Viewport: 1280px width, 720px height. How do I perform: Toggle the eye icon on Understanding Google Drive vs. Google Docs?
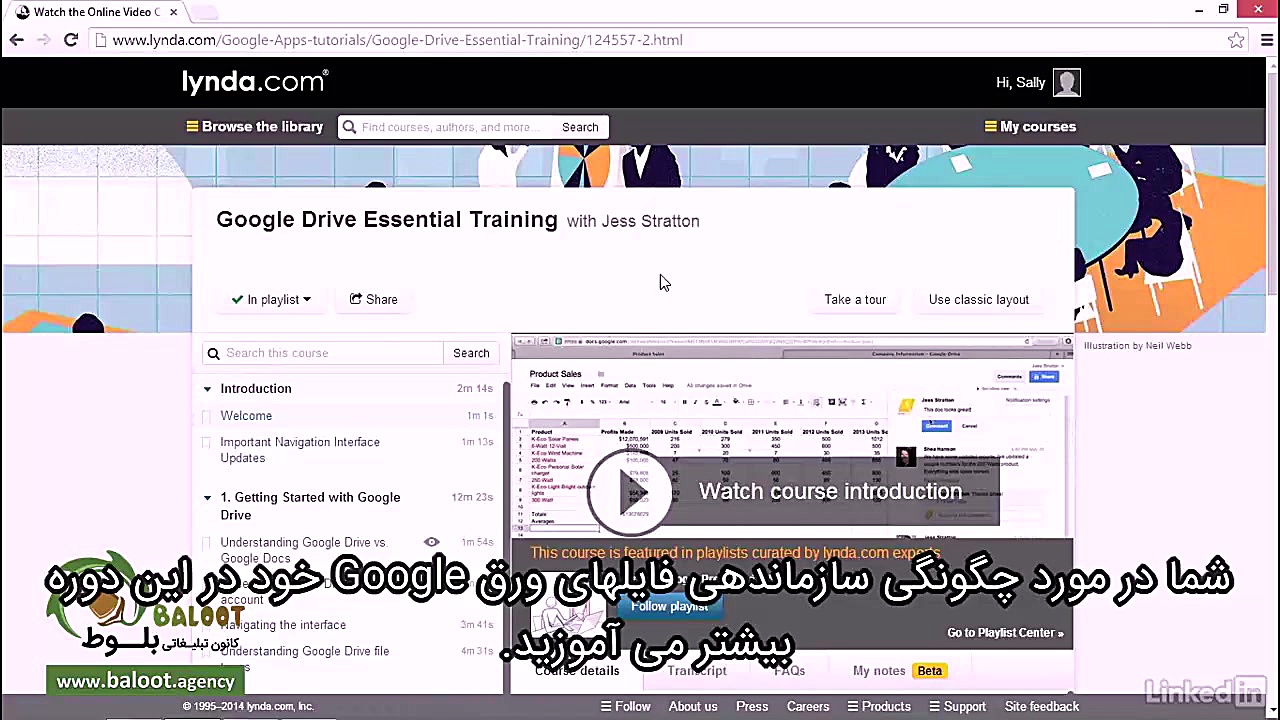point(431,541)
